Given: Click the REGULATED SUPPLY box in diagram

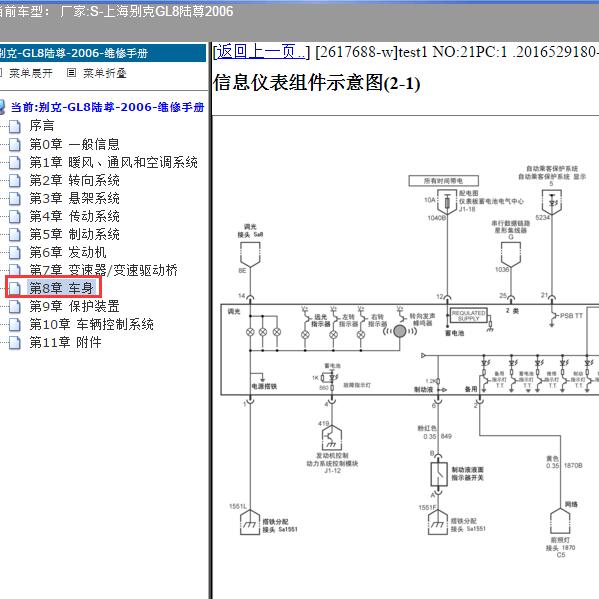Looking at the screenshot, I should point(468,316).
